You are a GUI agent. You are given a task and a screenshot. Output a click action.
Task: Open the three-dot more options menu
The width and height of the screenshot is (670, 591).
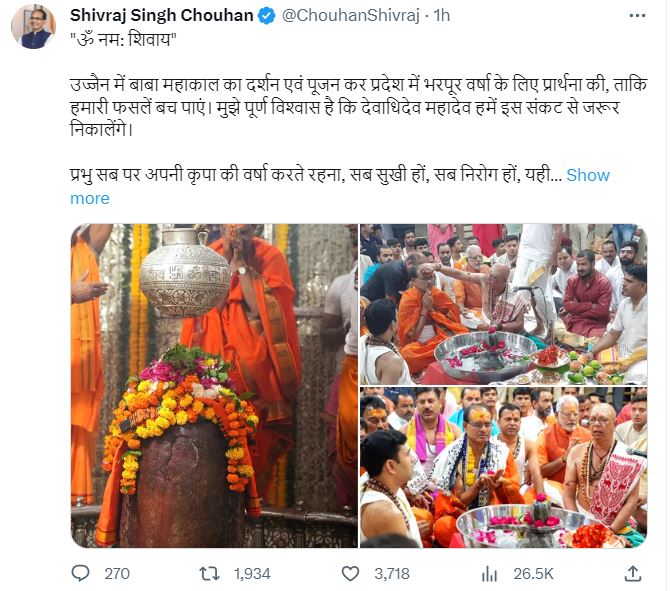637,16
